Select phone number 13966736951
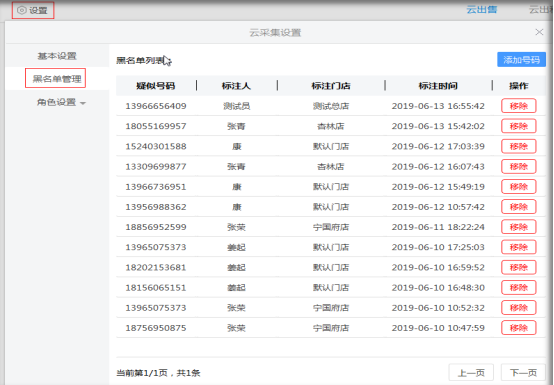Image resolution: width=554 pixels, height=385 pixels. click(156, 186)
